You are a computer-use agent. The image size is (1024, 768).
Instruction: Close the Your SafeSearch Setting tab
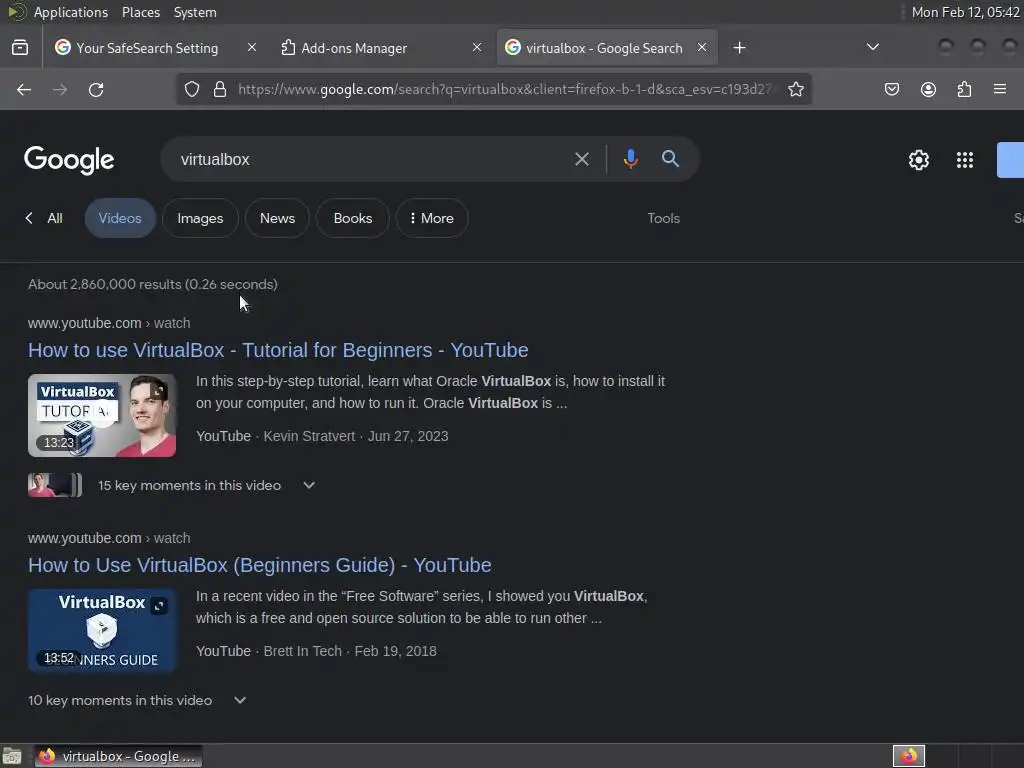[251, 48]
